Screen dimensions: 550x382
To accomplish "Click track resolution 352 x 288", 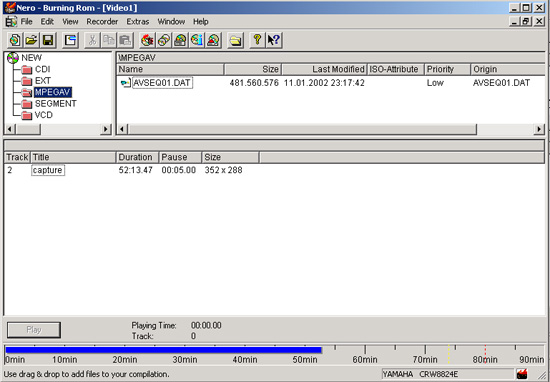I will [x=223, y=170].
